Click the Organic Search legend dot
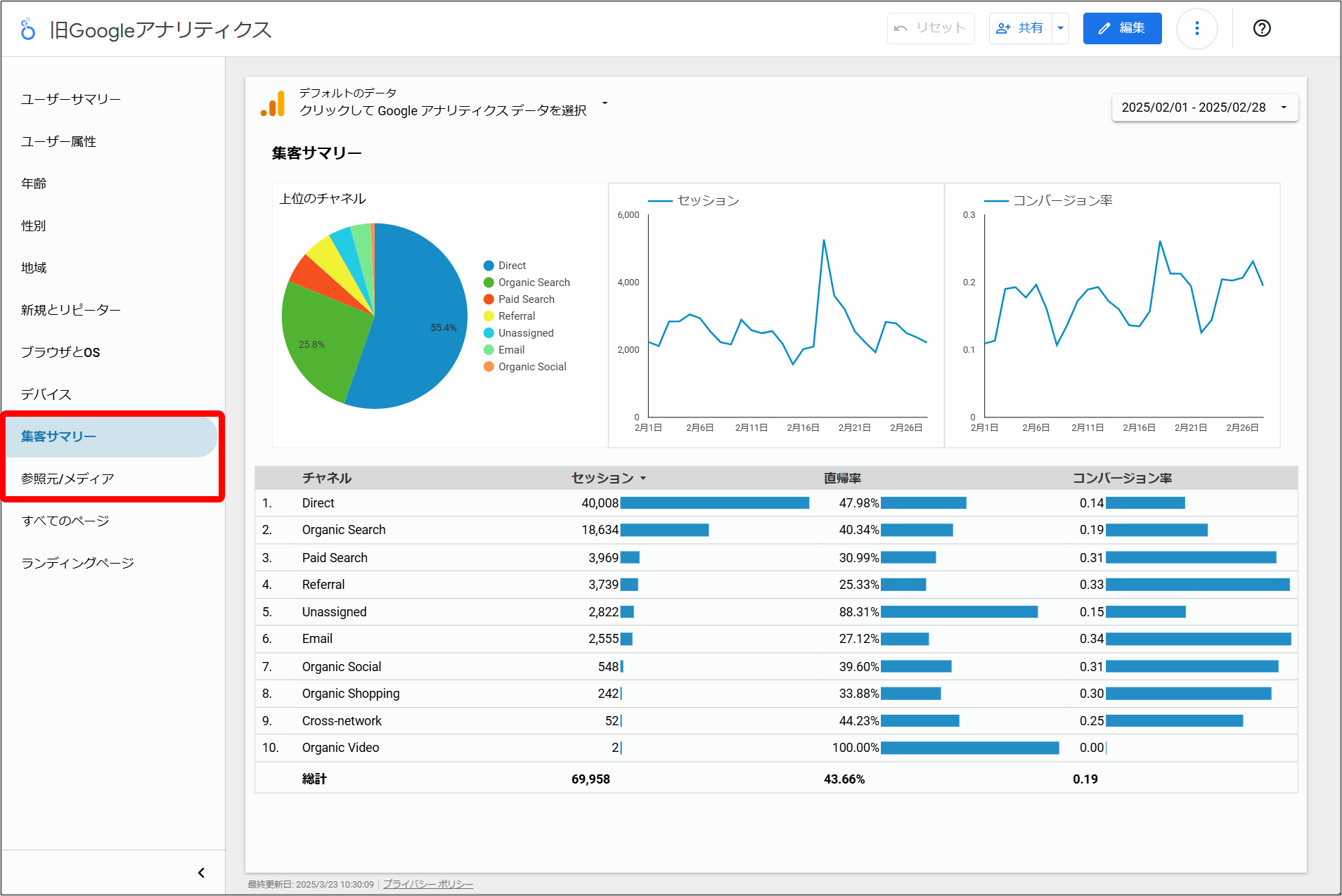This screenshot has height=896, width=1342. pos(489,283)
